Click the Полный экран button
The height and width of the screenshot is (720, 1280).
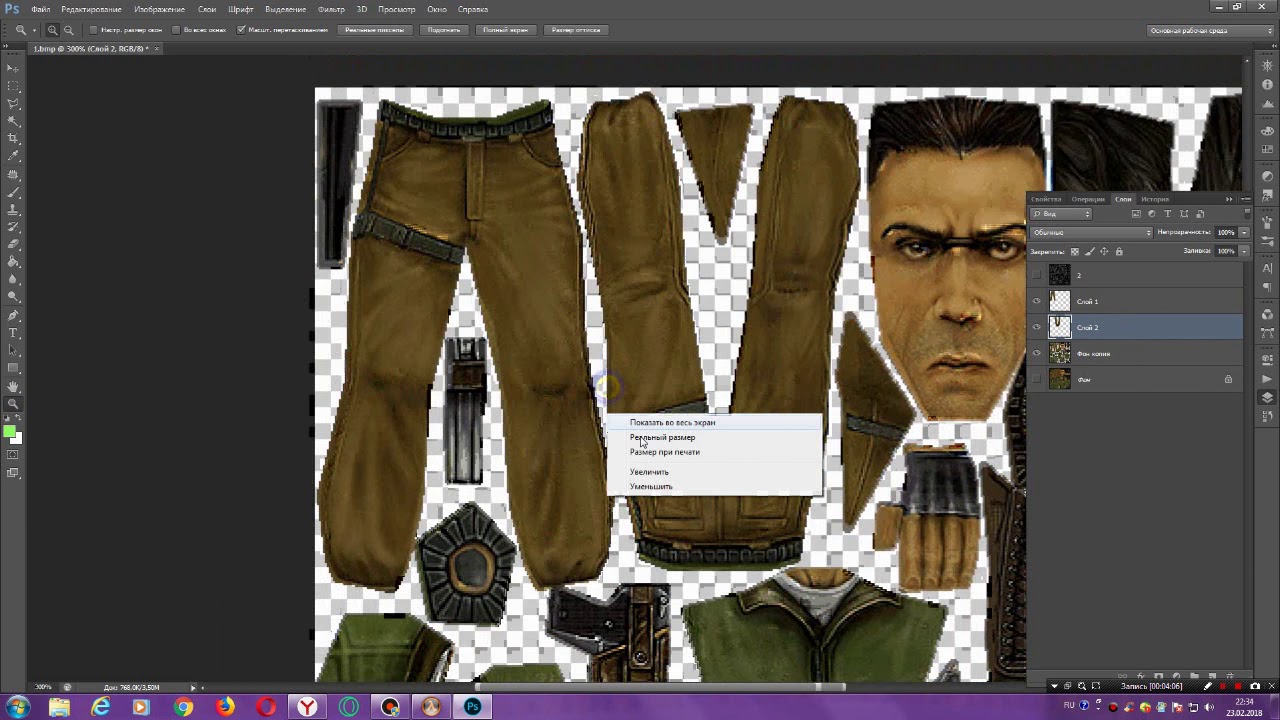tap(505, 30)
